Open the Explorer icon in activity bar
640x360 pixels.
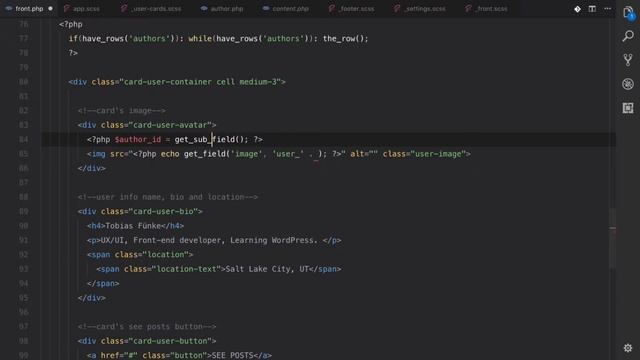[628, 13]
